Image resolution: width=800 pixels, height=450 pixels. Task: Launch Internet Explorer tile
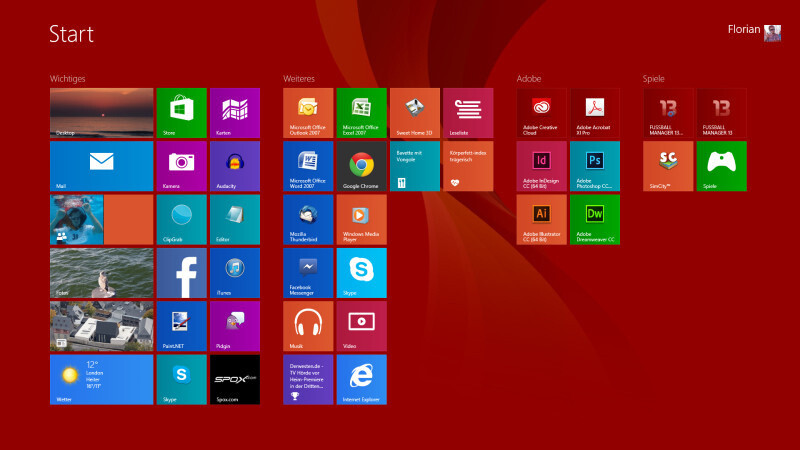361,380
